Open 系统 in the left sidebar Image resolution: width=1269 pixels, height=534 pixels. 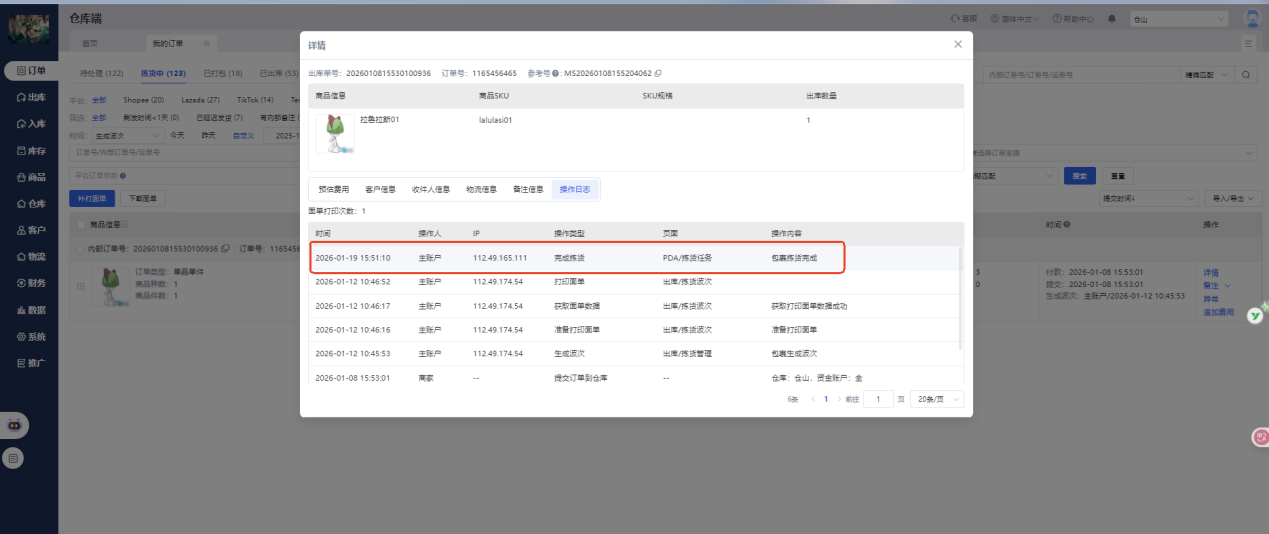tap(30, 337)
